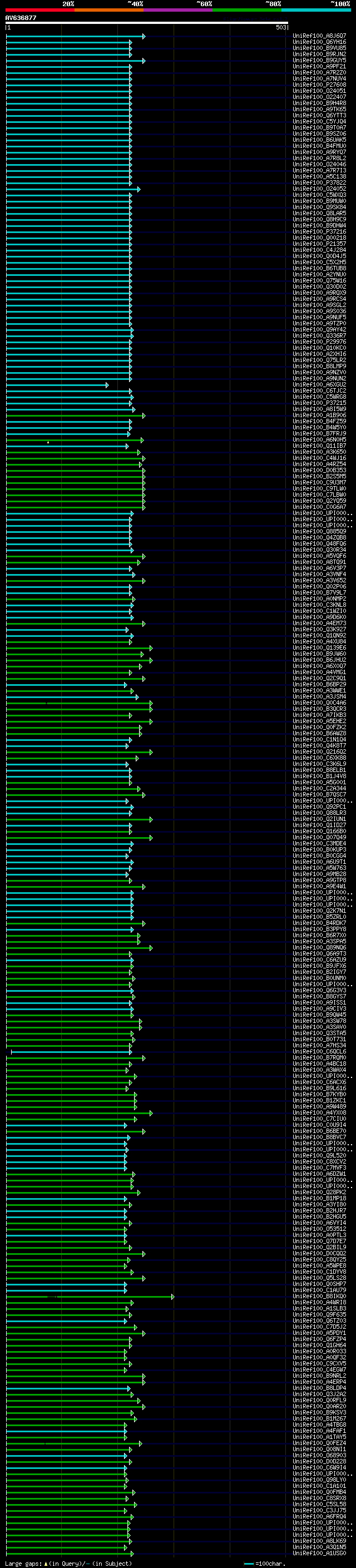This screenshot has height=1568, width=356.
Task: Open entry UniRef100_O68903
Action: pyautogui.click(x=319, y=1456)
